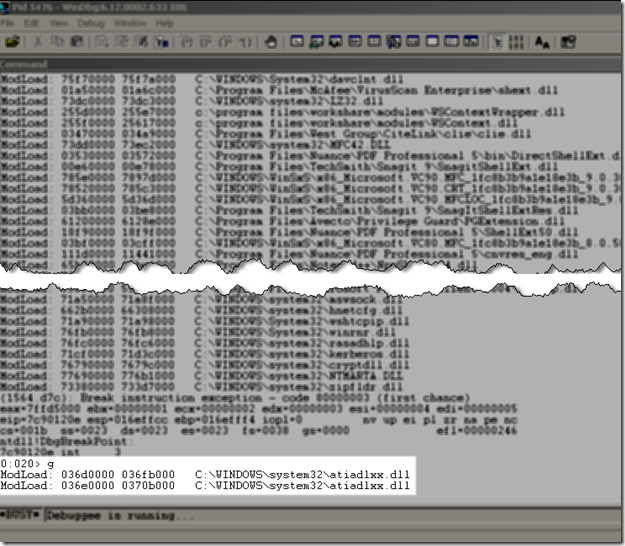Image resolution: width=625 pixels, height=546 pixels.
Task: Open the Debug menu
Action: pos(92,22)
